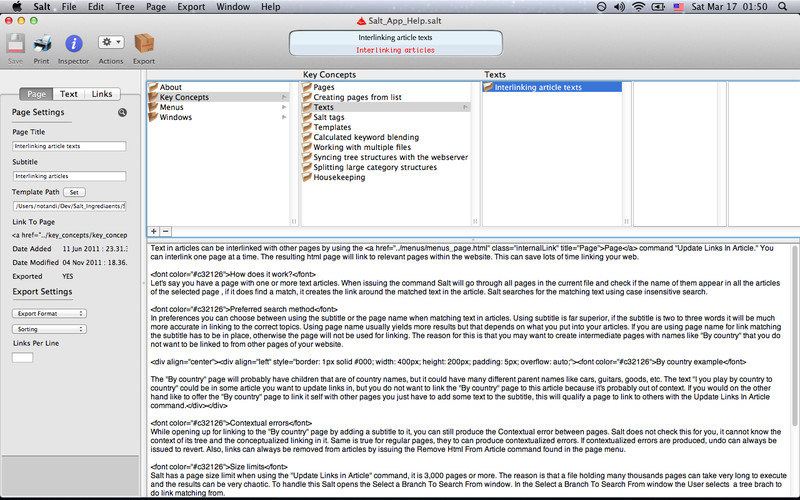Expand the Texts row arrow
800x500 pixels.
465,107
